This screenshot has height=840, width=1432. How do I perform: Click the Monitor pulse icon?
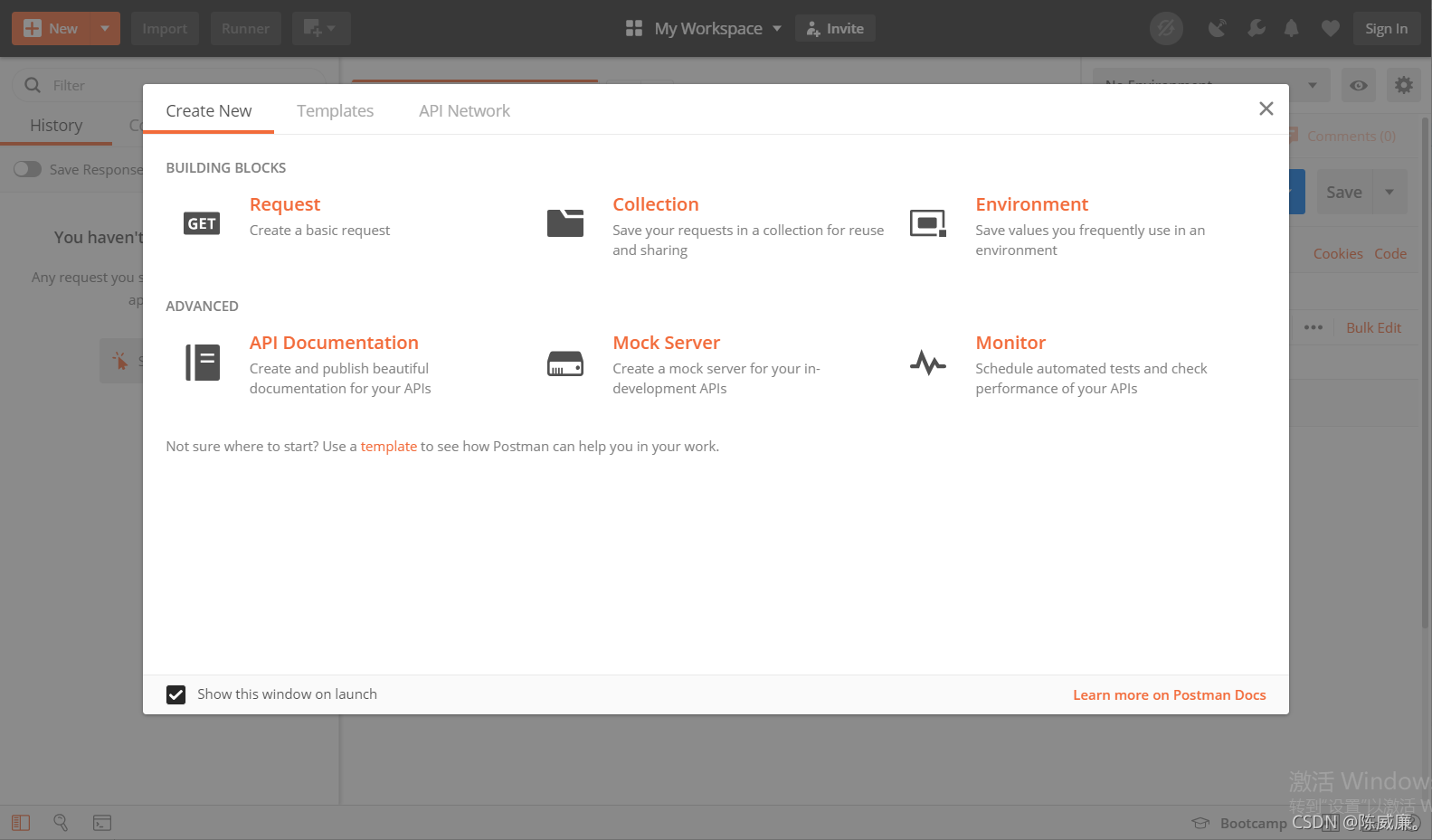tap(928, 363)
